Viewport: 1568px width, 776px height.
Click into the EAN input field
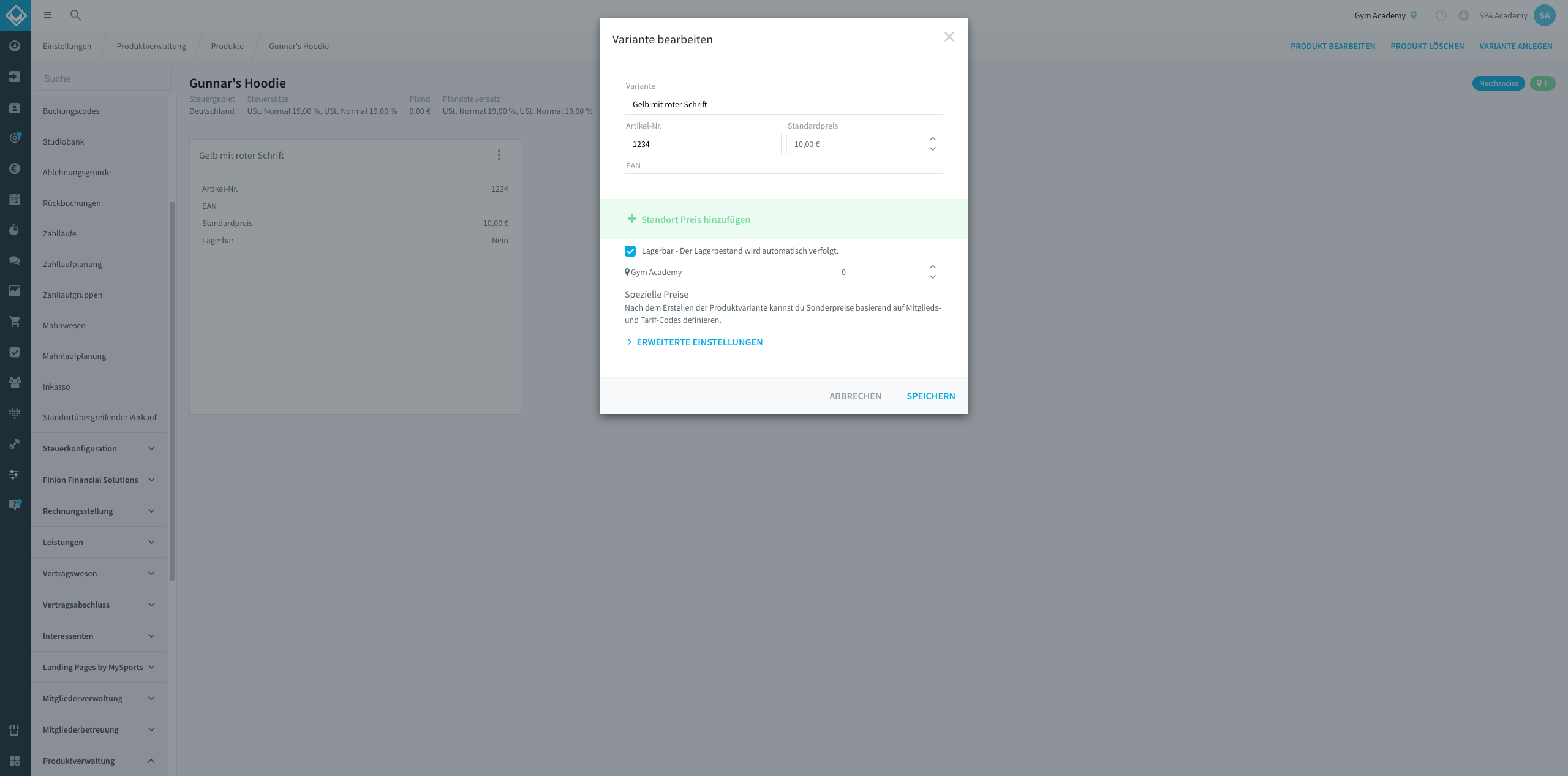tap(784, 184)
